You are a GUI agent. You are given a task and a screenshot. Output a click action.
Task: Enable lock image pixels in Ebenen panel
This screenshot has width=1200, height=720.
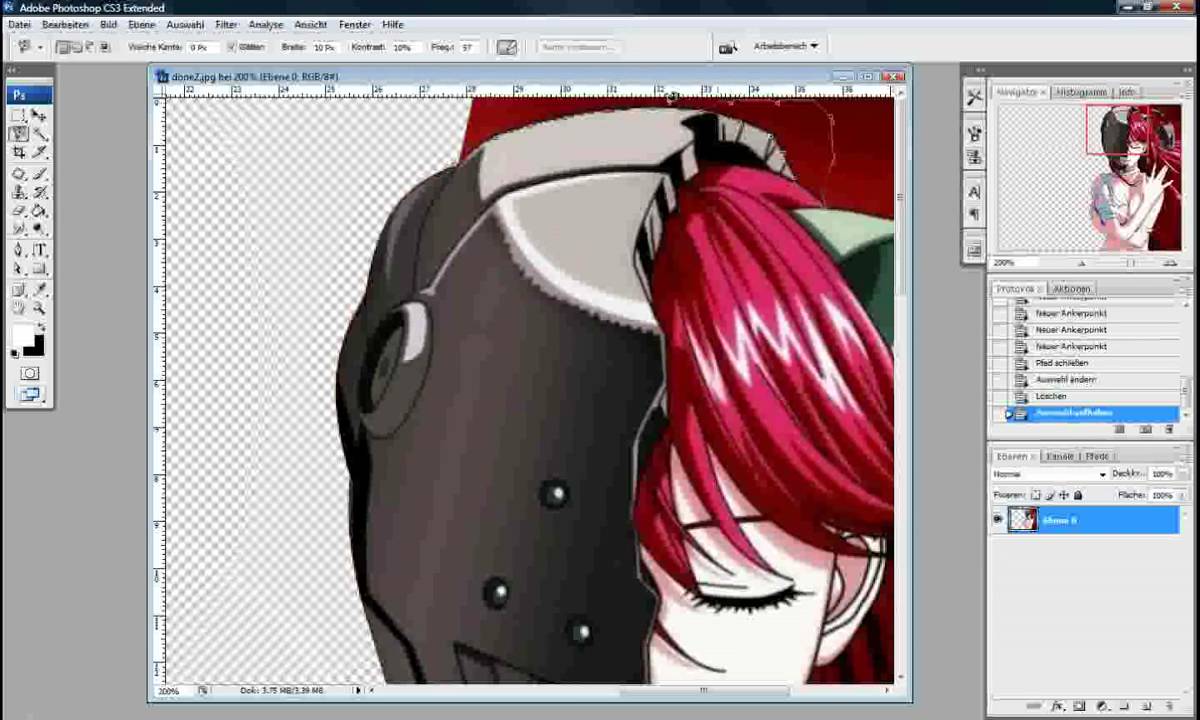[1049, 495]
